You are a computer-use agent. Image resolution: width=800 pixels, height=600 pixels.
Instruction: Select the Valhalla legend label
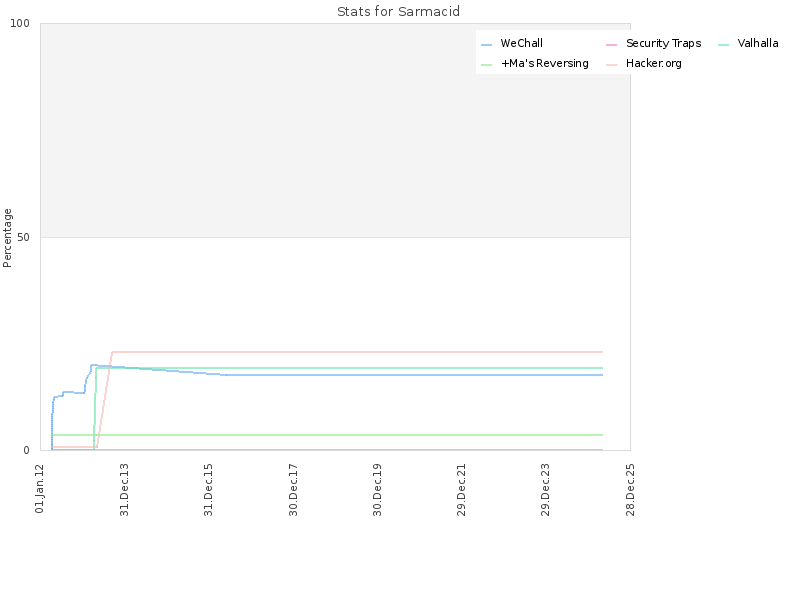pyautogui.click(x=758, y=43)
